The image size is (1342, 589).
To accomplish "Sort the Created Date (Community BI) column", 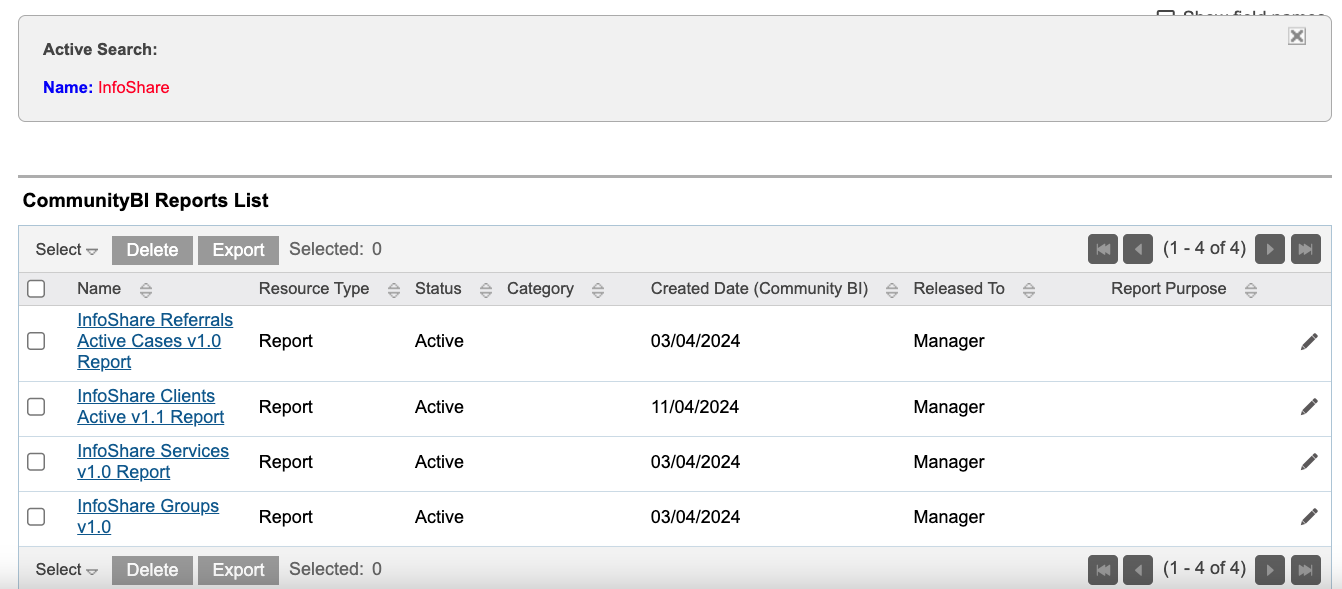I will pyautogui.click(x=891, y=289).
